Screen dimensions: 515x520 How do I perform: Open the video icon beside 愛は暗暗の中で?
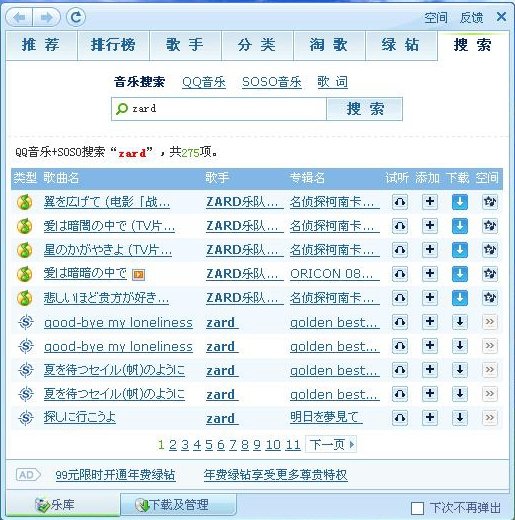point(138,274)
